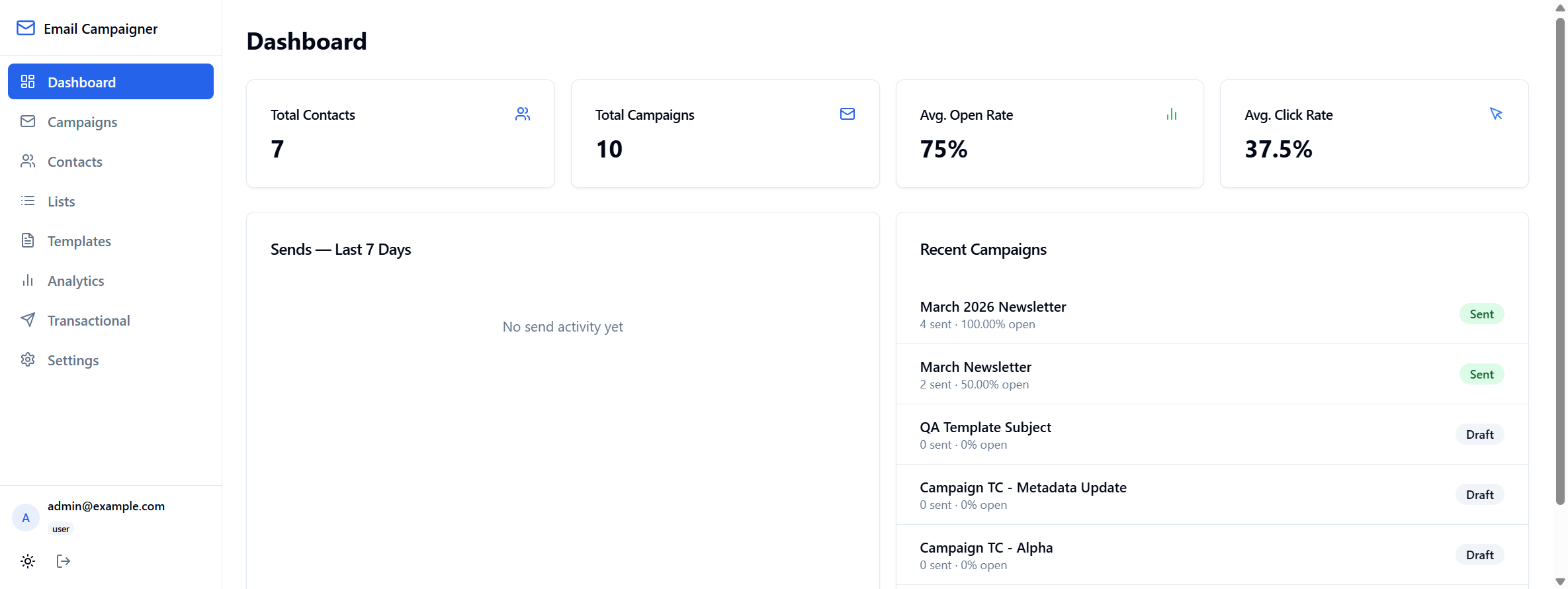The width and height of the screenshot is (1568, 589).
Task: Open Analytics from the sidebar
Action: coord(110,281)
